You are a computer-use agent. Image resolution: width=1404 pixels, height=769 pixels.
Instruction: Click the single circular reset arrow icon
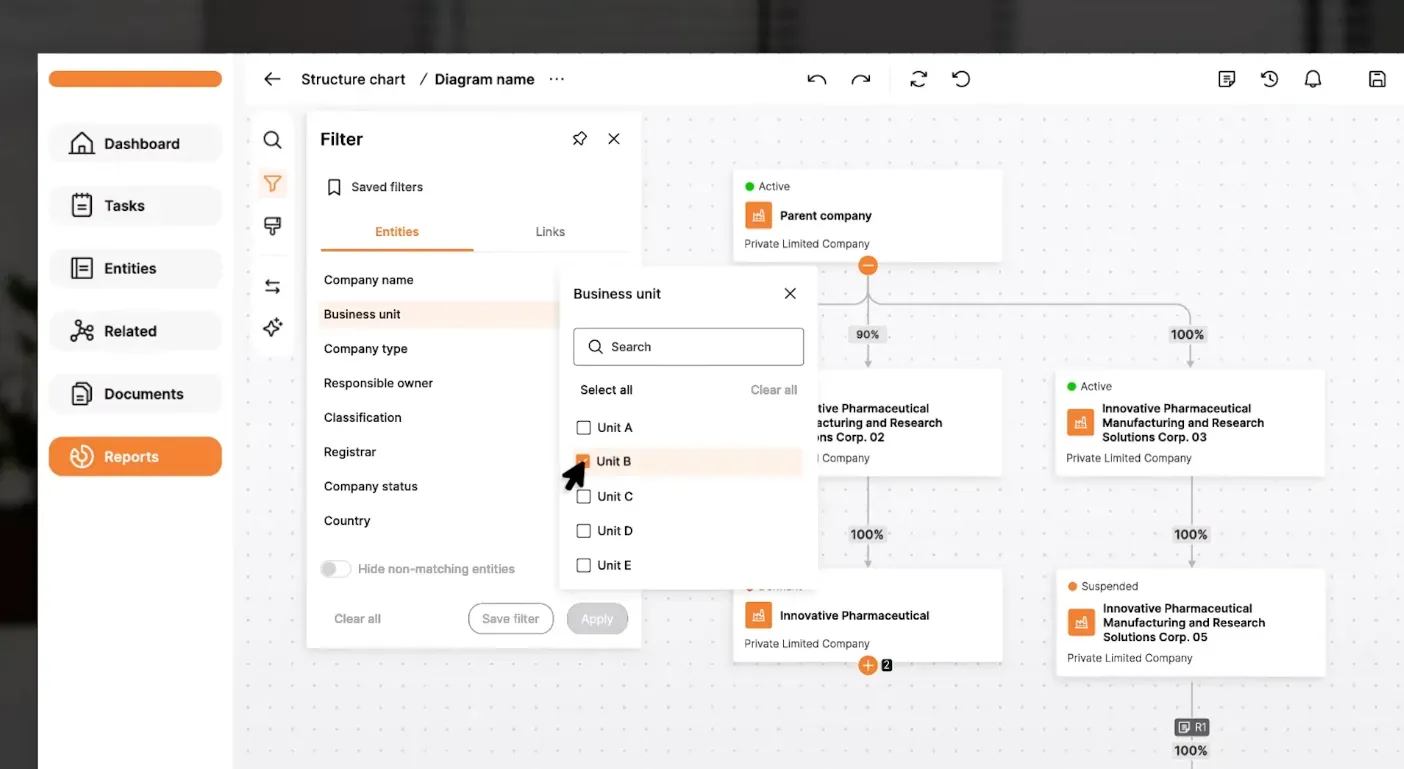point(961,79)
